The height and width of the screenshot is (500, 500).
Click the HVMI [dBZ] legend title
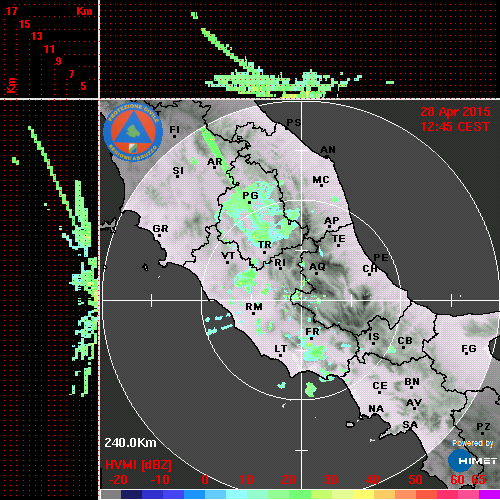(138, 465)
